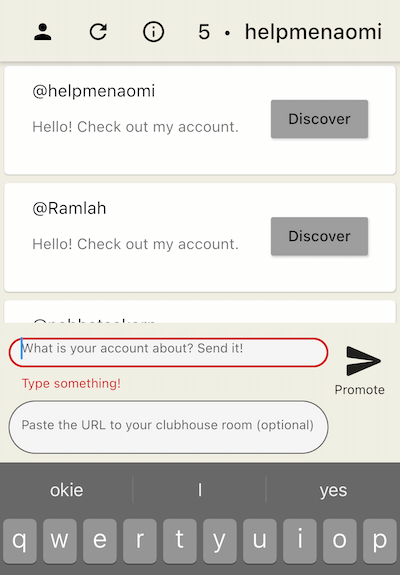The image size is (400, 575).
Task: Open the profile person icon
Action: [x=43, y=32]
